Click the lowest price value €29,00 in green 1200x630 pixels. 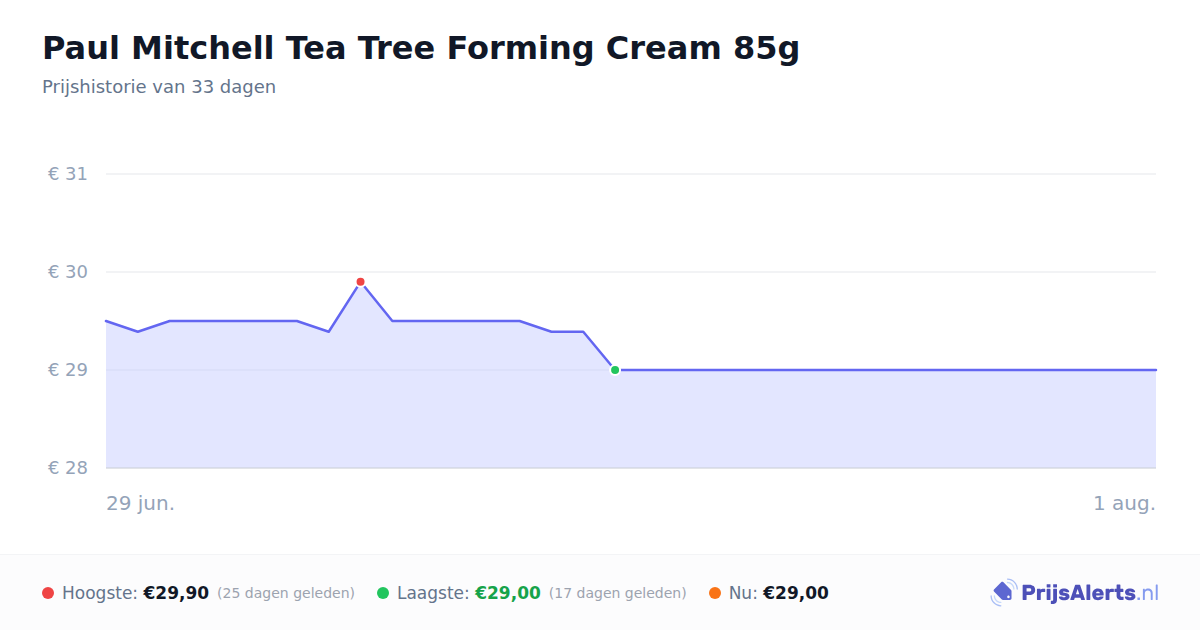click(x=508, y=593)
